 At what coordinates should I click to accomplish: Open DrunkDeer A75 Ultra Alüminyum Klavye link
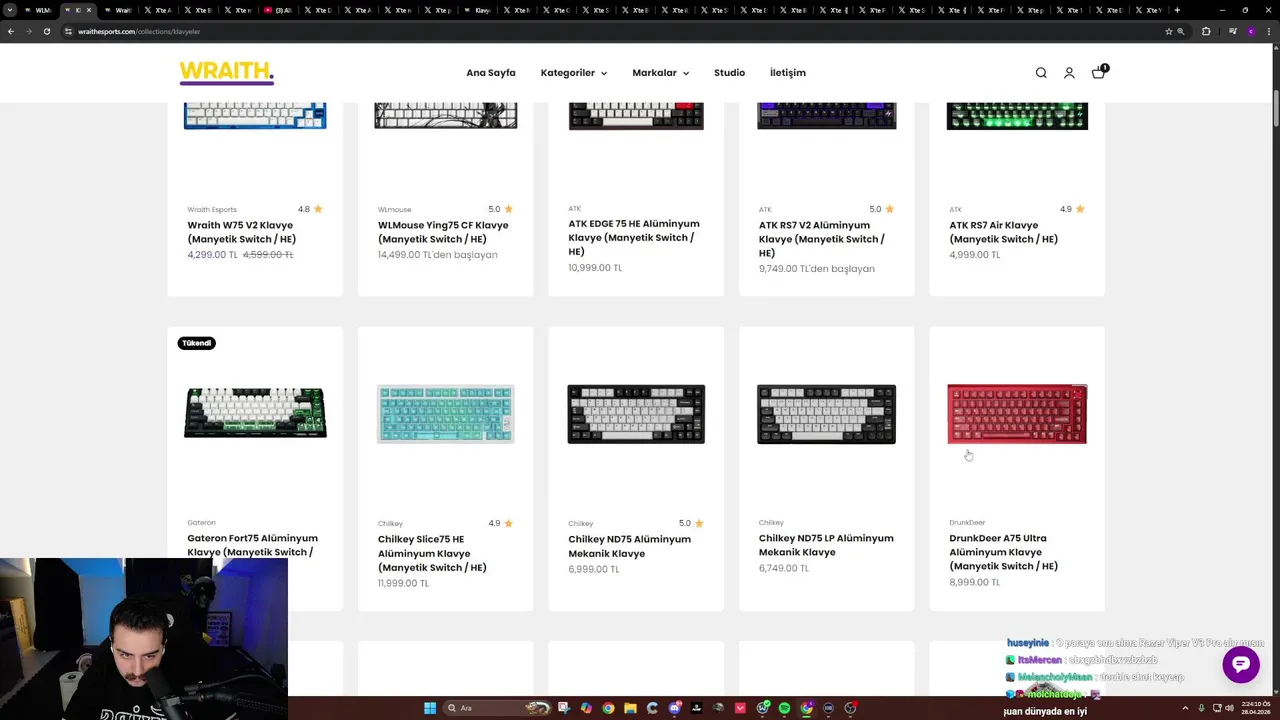[1003, 552]
